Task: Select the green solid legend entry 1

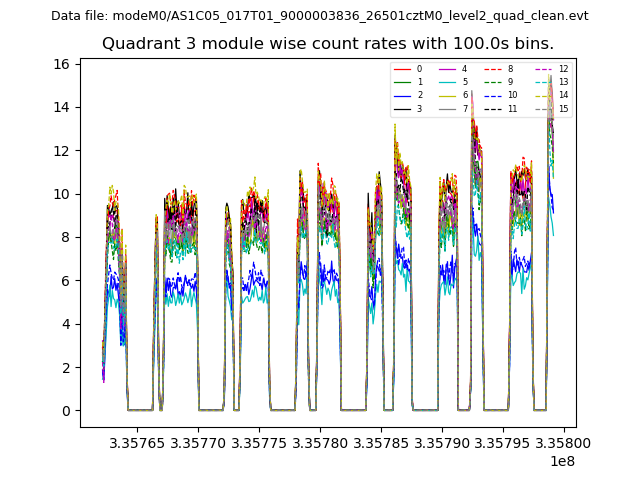Action: pos(408,82)
